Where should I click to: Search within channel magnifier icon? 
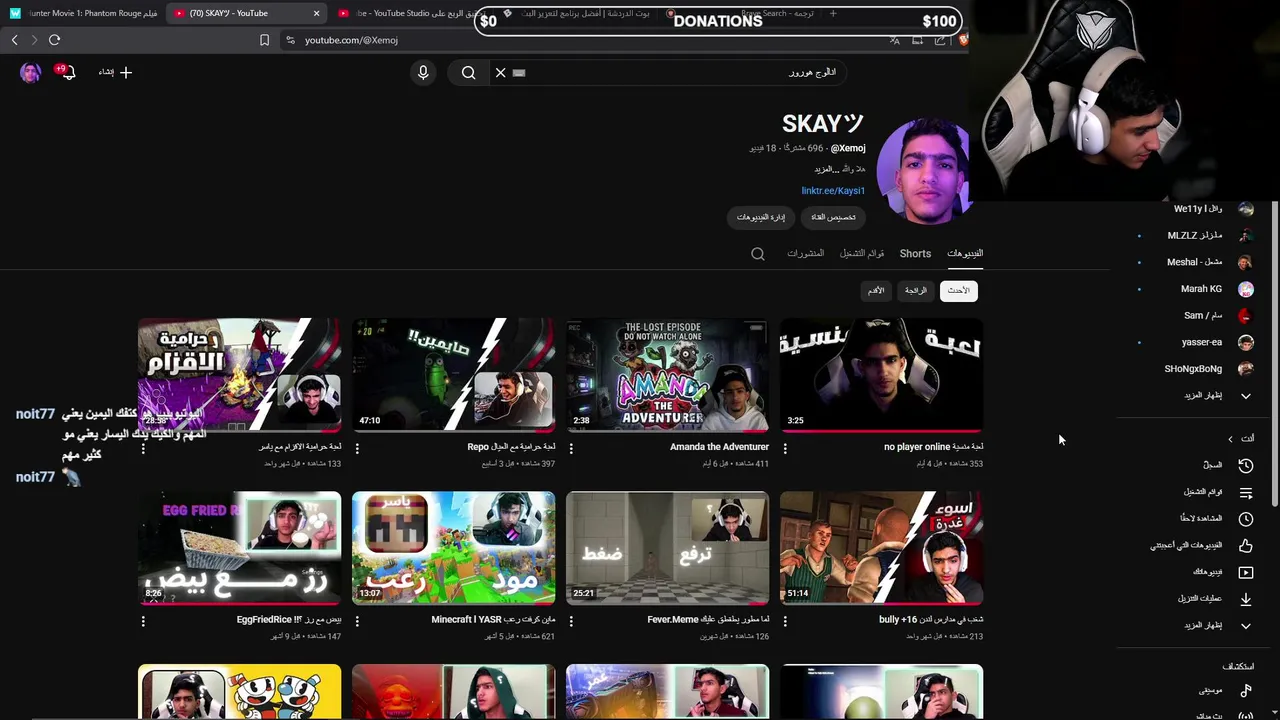pos(758,254)
